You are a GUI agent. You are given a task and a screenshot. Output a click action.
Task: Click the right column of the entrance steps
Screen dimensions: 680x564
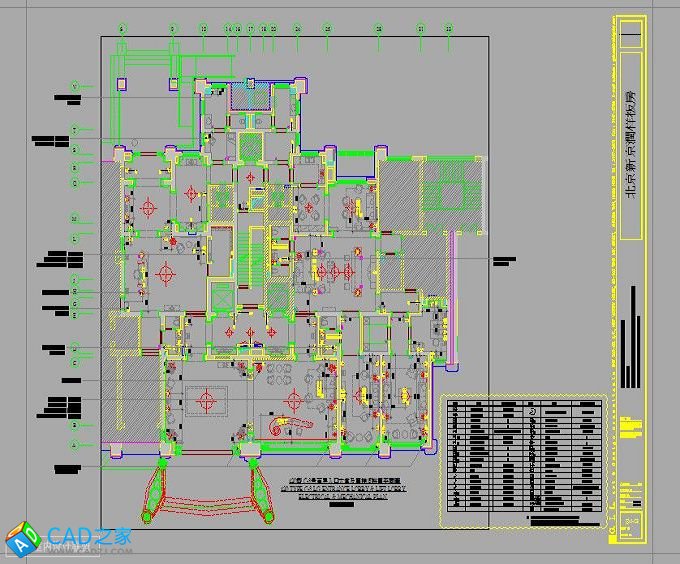(246, 456)
